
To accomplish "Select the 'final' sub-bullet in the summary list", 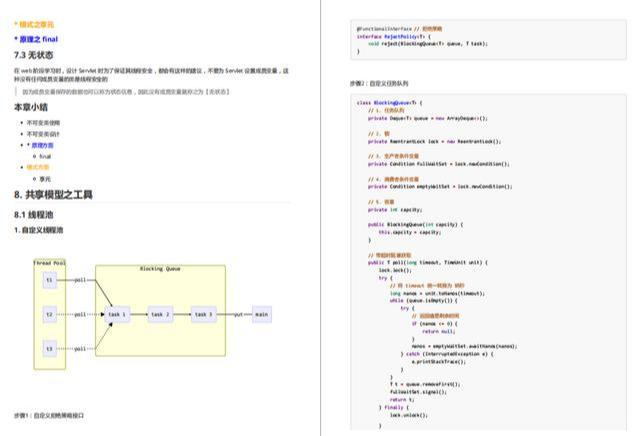I will point(45,156).
